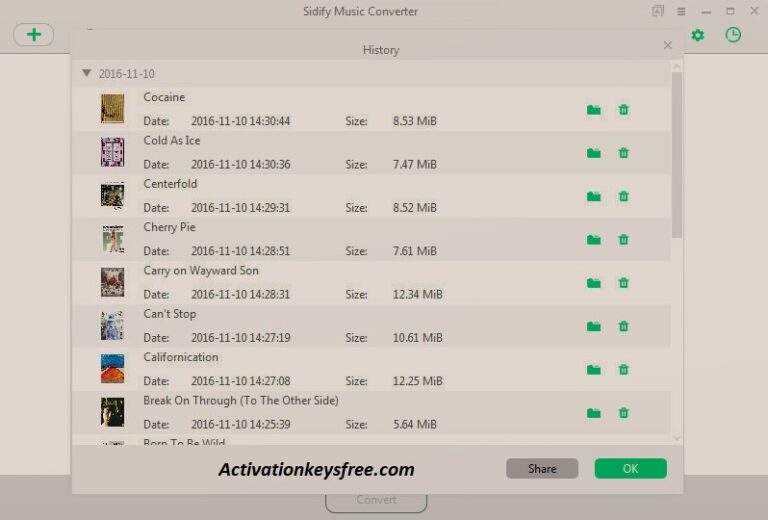Open folder for Carry on Wayward Son
The height and width of the screenshot is (520, 768).
tap(594, 283)
